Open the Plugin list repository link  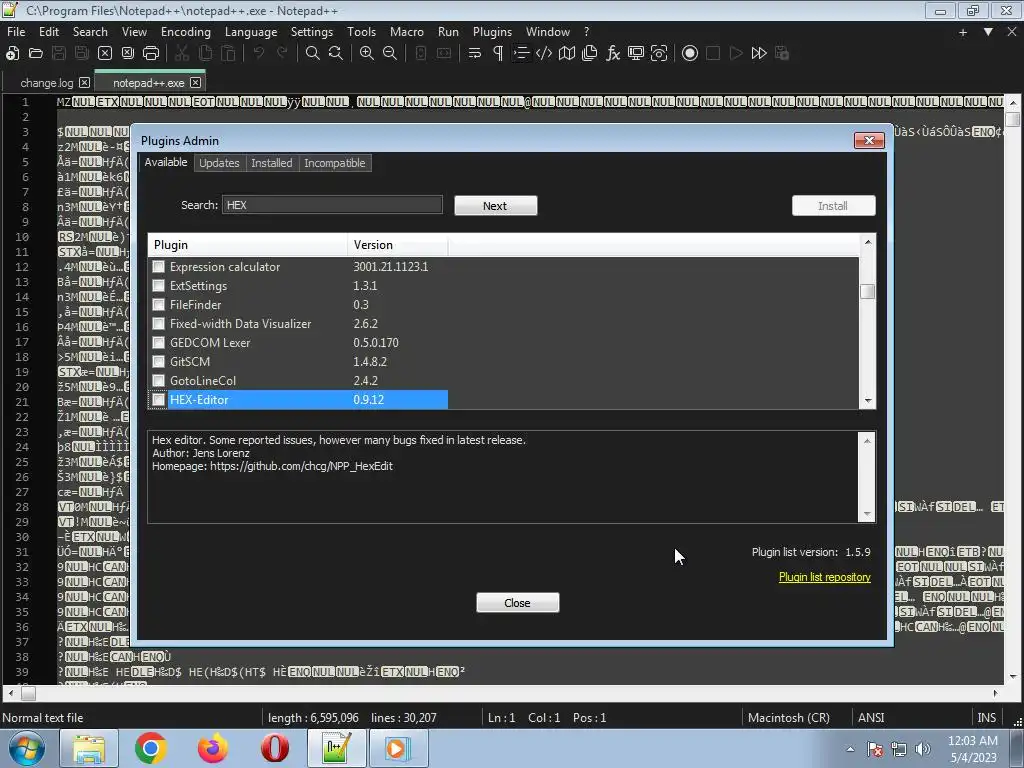[x=824, y=577]
